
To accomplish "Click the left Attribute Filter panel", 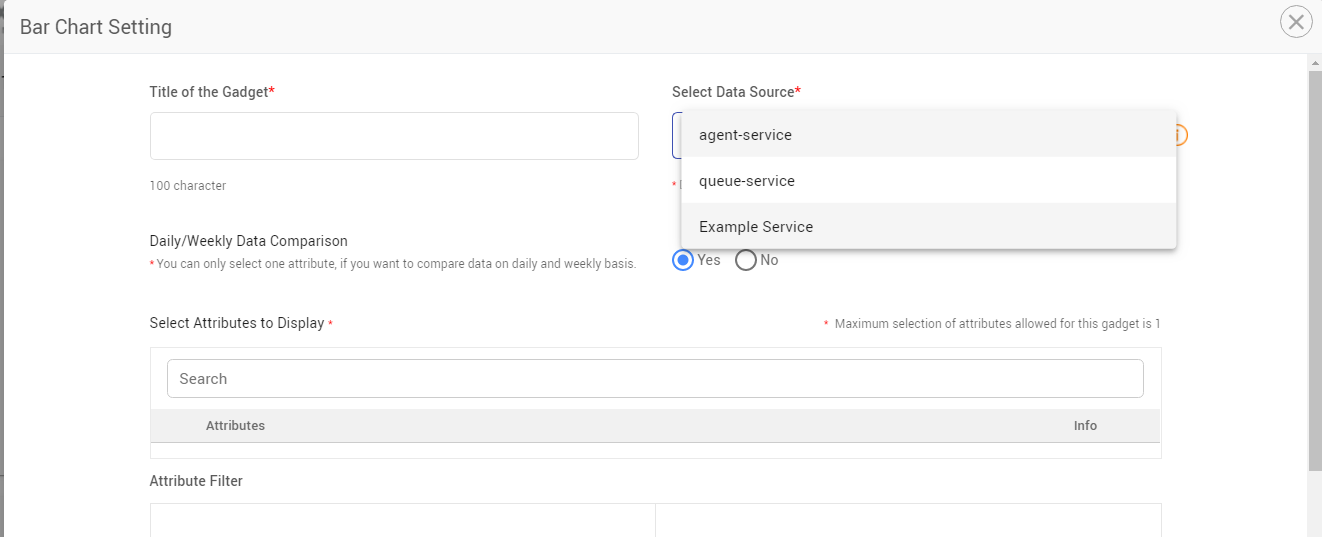I will pos(402,520).
